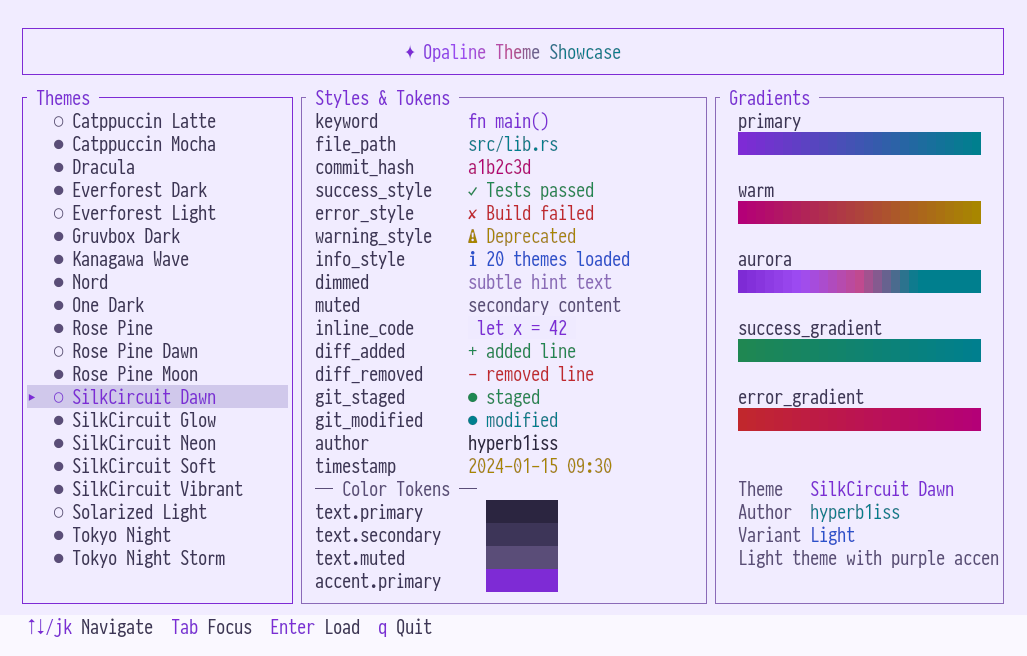Select the SilkCircuit Neon theme
This screenshot has height=656, width=1027.
[x=157, y=443]
